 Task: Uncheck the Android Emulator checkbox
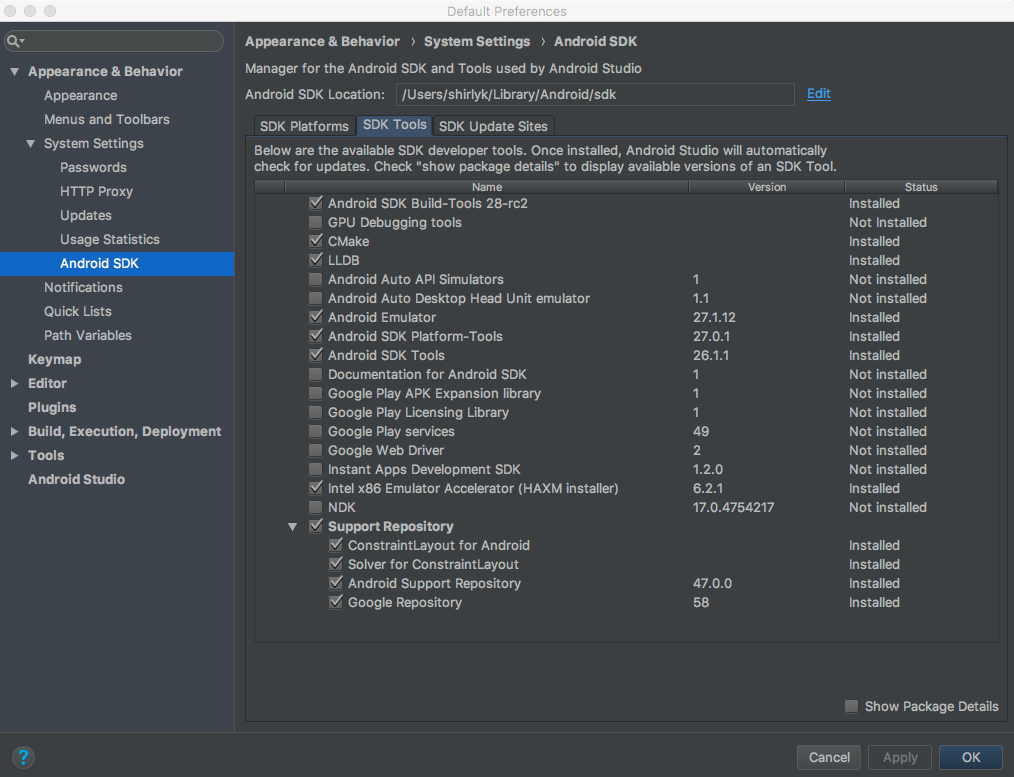click(316, 317)
